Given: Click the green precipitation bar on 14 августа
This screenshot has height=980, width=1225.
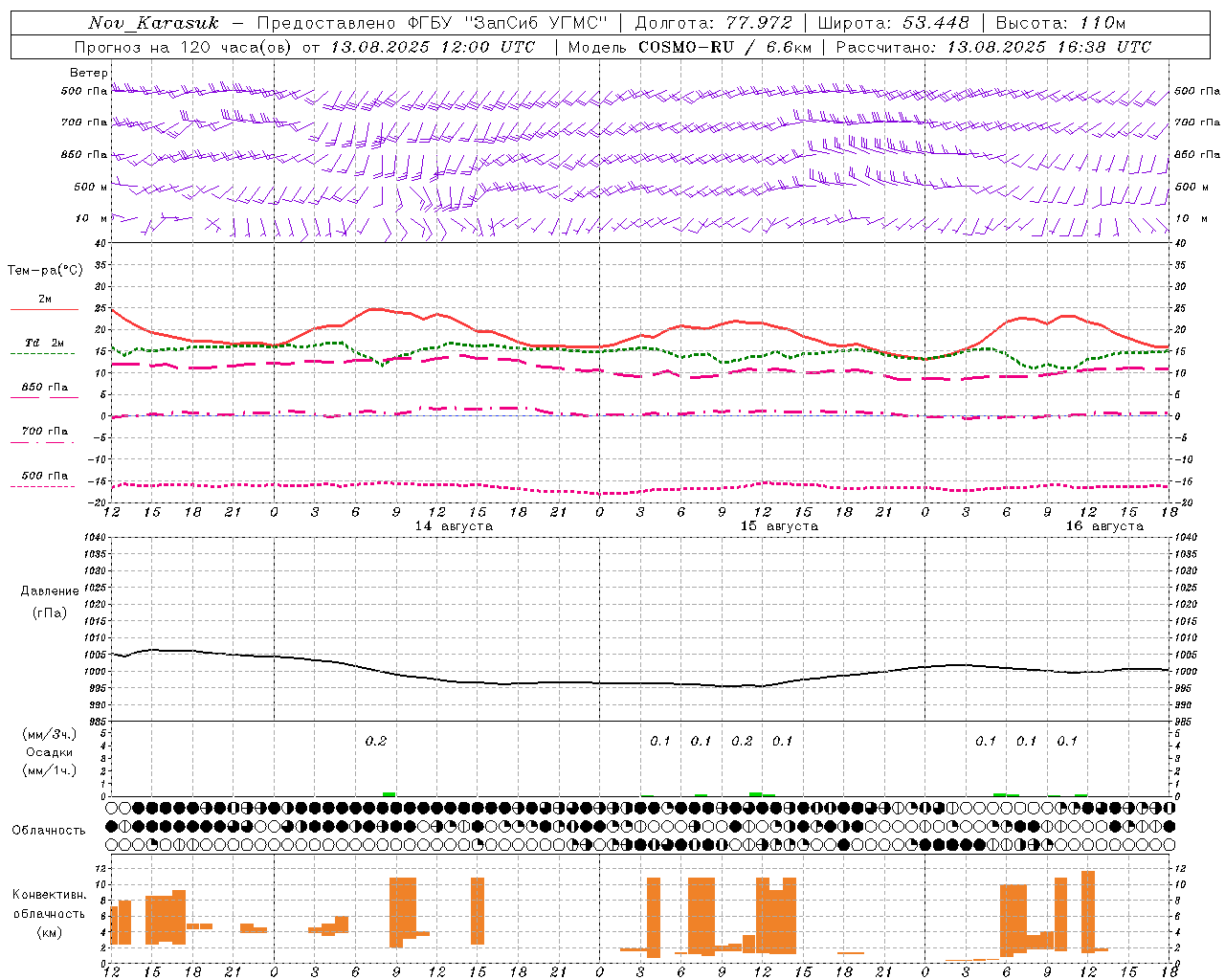Looking at the screenshot, I should tap(389, 794).
